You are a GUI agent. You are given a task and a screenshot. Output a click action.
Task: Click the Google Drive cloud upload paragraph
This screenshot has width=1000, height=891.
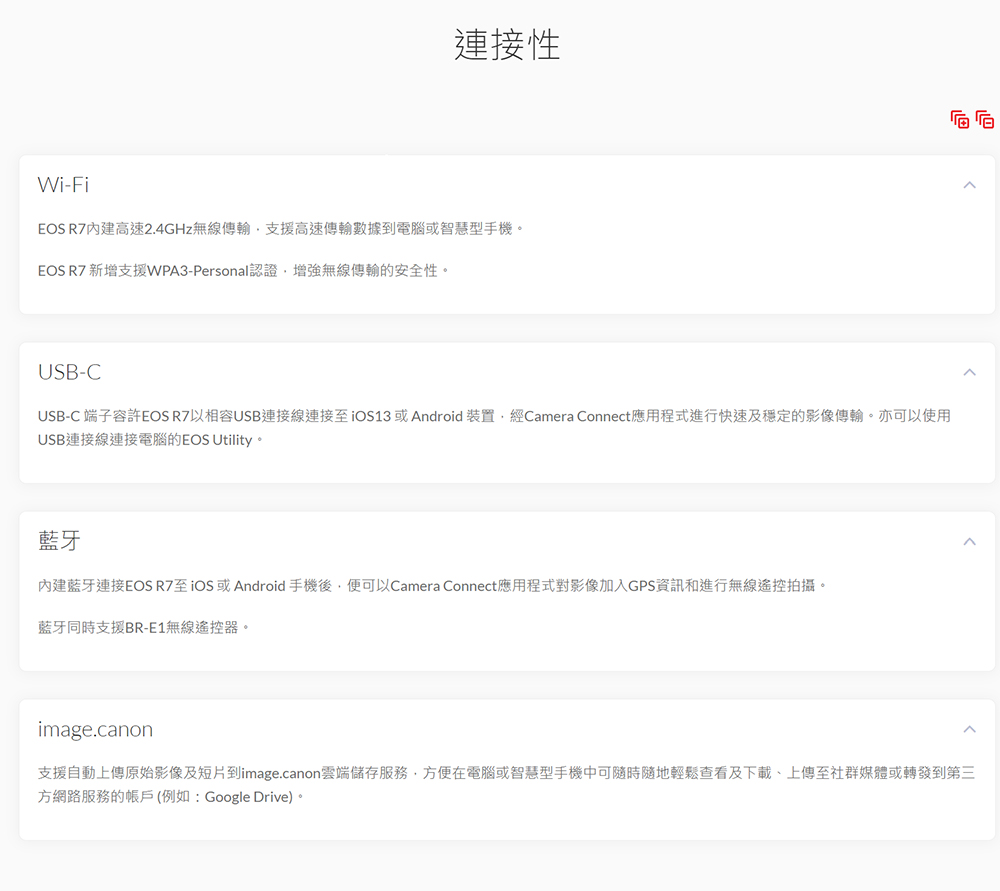coord(506,784)
